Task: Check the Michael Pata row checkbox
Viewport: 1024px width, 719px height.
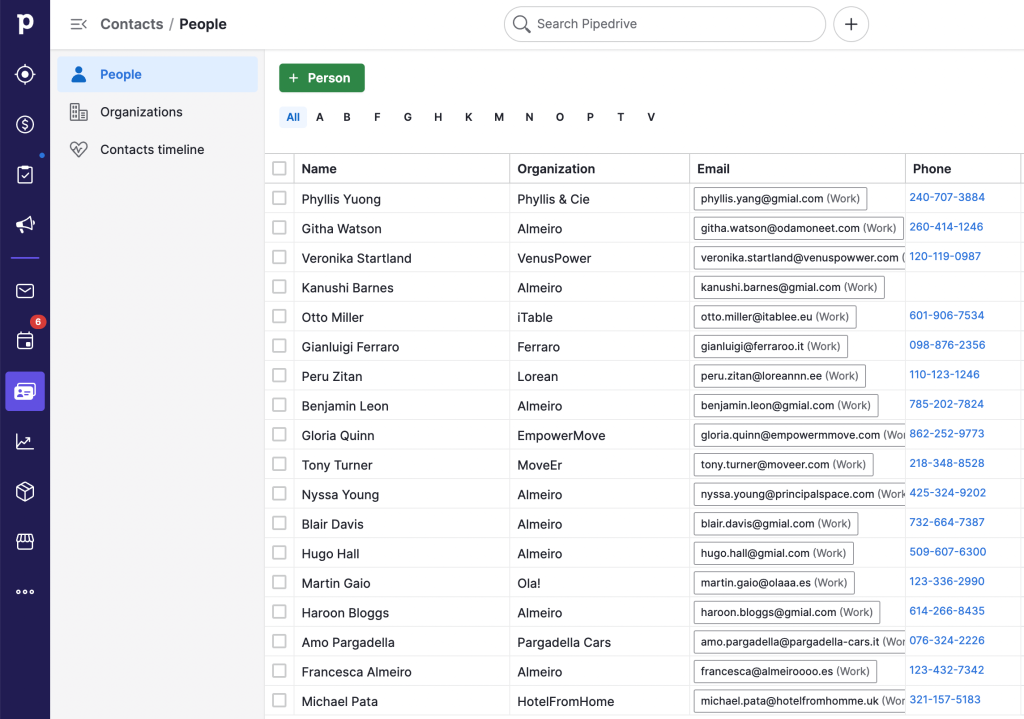Action: pos(279,700)
